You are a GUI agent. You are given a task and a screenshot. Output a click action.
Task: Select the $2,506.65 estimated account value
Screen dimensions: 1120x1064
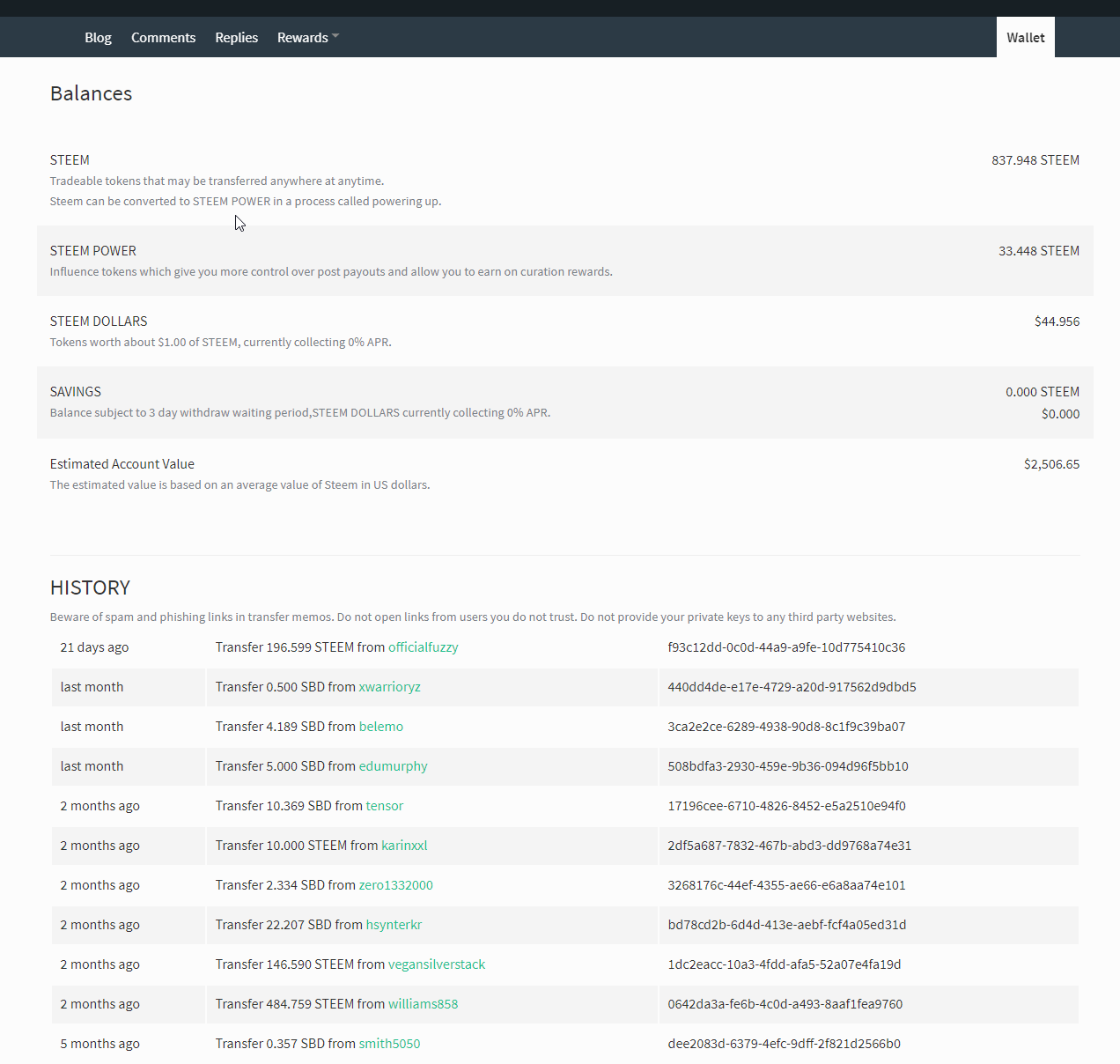[x=1051, y=464]
